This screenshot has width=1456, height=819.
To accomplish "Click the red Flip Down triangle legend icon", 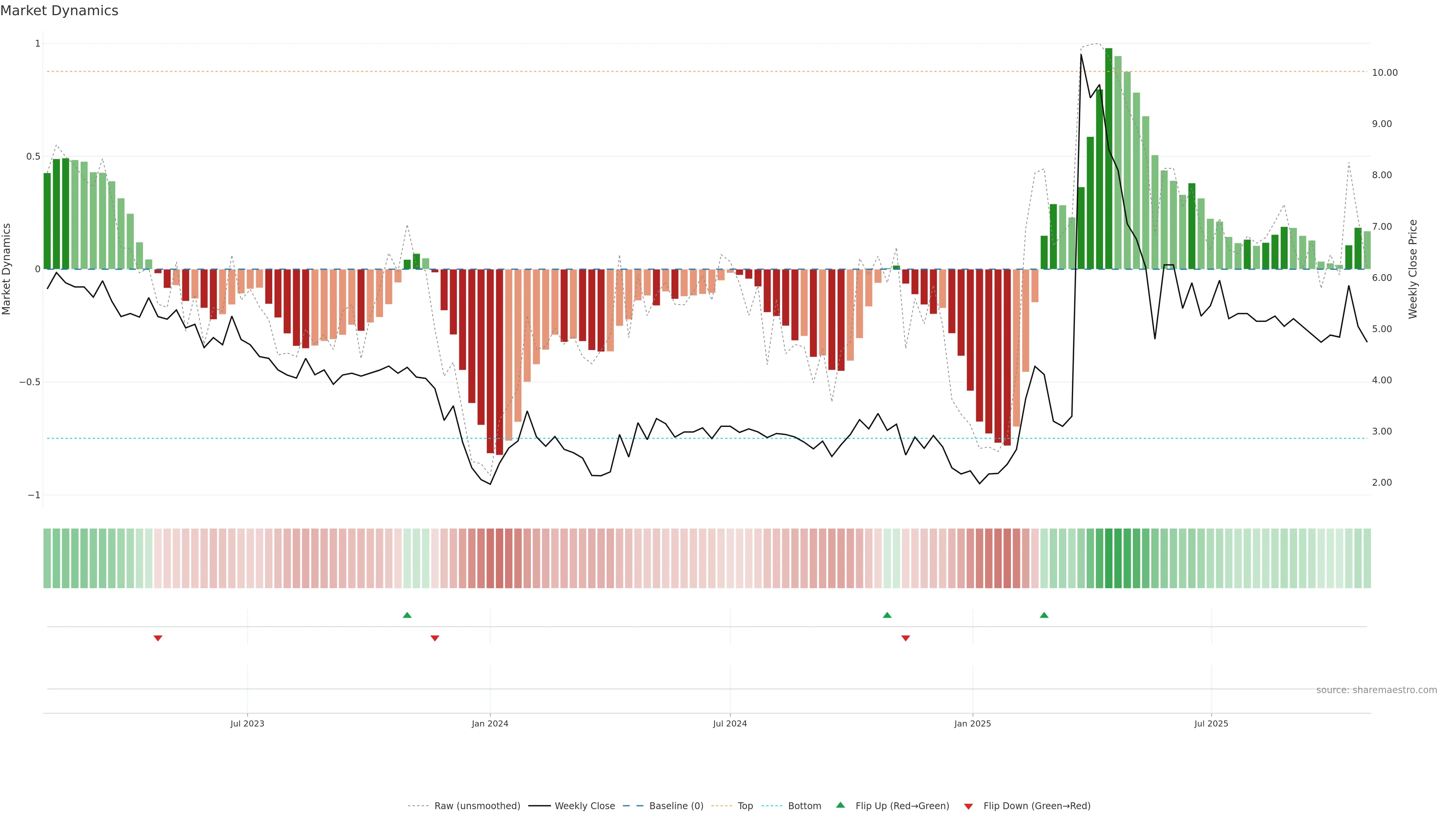I will [x=968, y=806].
